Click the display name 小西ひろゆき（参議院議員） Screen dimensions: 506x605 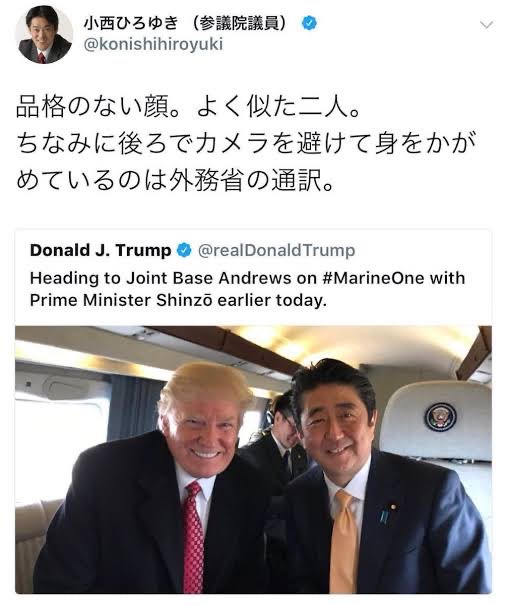[186, 24]
